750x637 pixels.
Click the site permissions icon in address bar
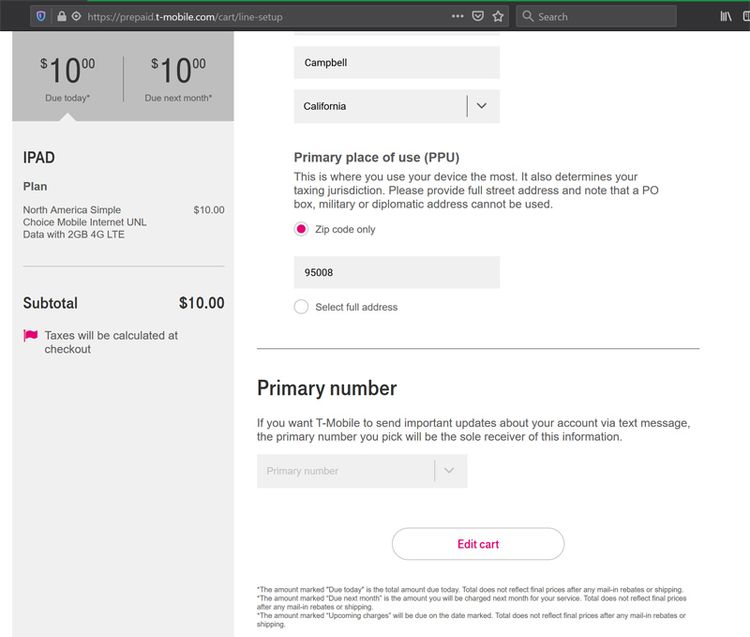(76, 16)
